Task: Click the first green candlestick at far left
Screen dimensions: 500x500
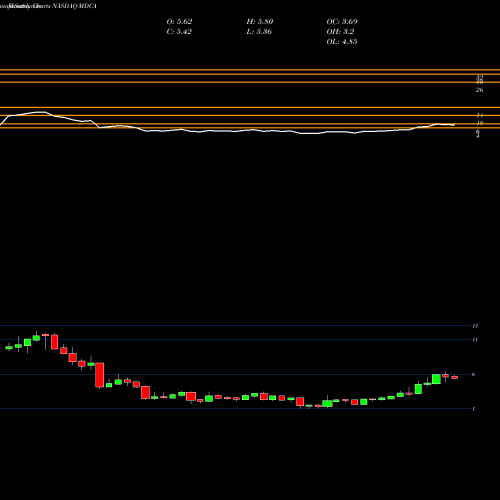Action: coord(9,348)
